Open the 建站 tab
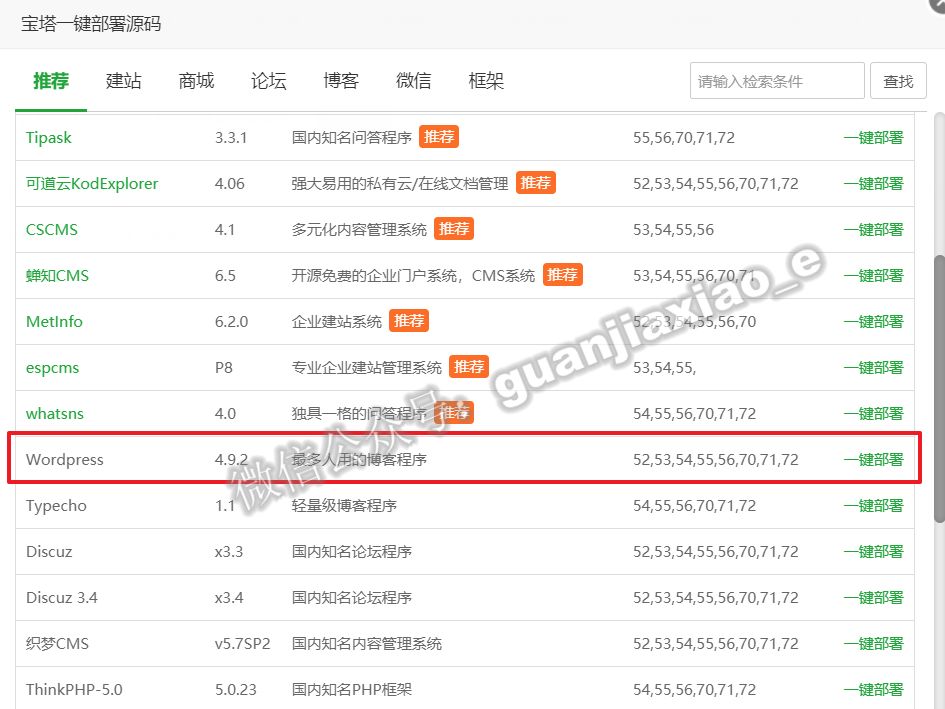This screenshot has width=945, height=709. click(124, 81)
